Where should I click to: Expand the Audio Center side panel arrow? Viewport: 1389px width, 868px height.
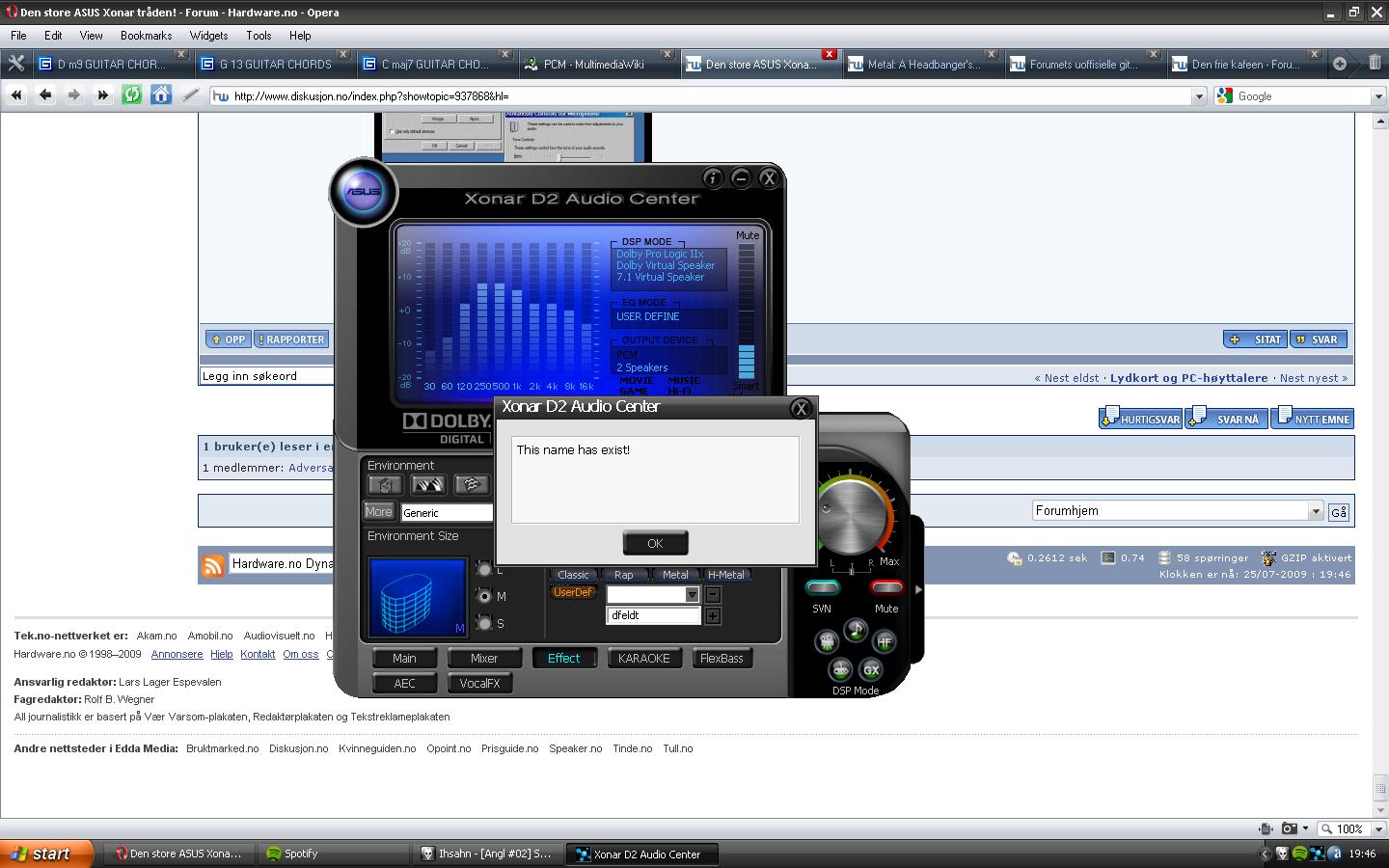[917, 588]
